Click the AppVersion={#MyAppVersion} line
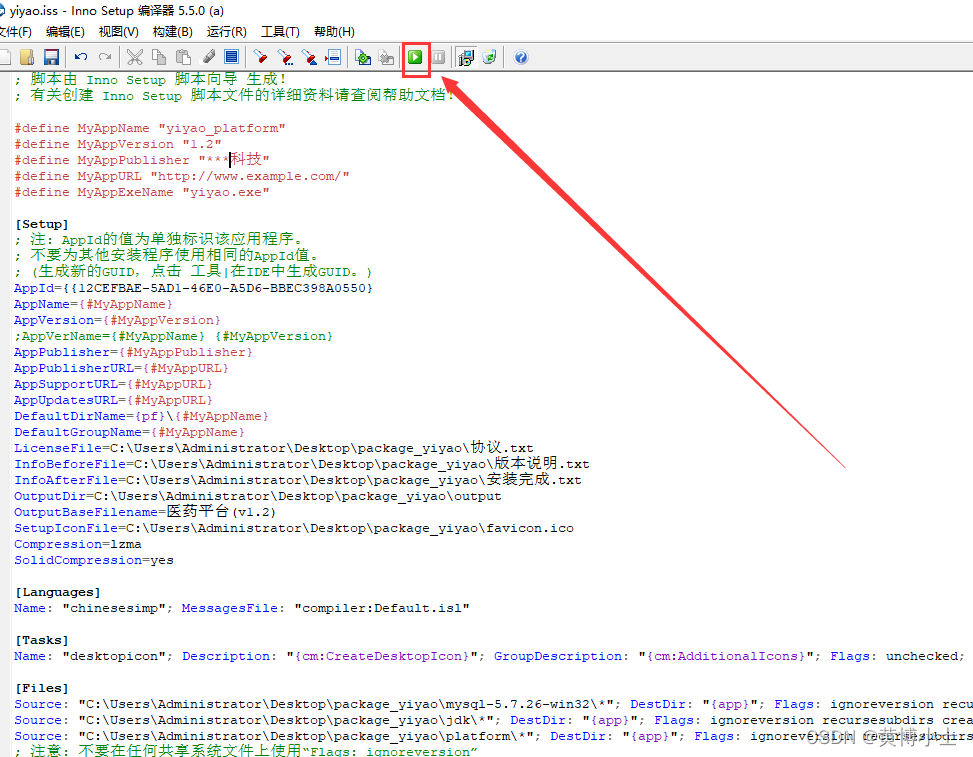 point(117,321)
